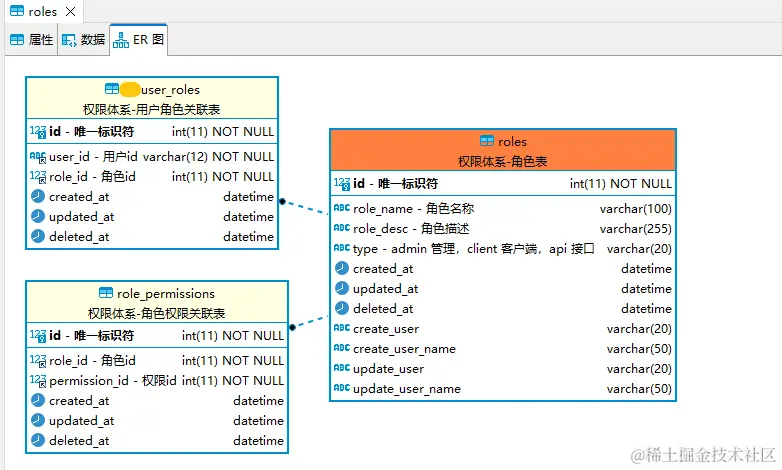The image size is (782, 470).
Task: Click updated_at clock icon in role_permissions
Action: pos(38,420)
